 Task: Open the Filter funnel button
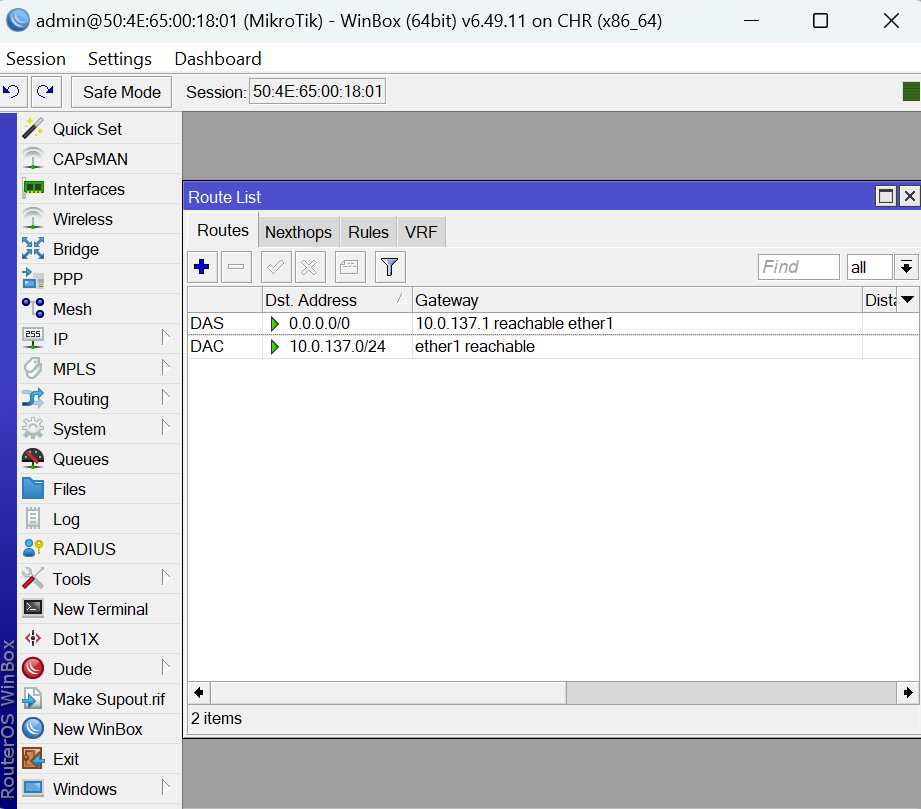coord(389,267)
